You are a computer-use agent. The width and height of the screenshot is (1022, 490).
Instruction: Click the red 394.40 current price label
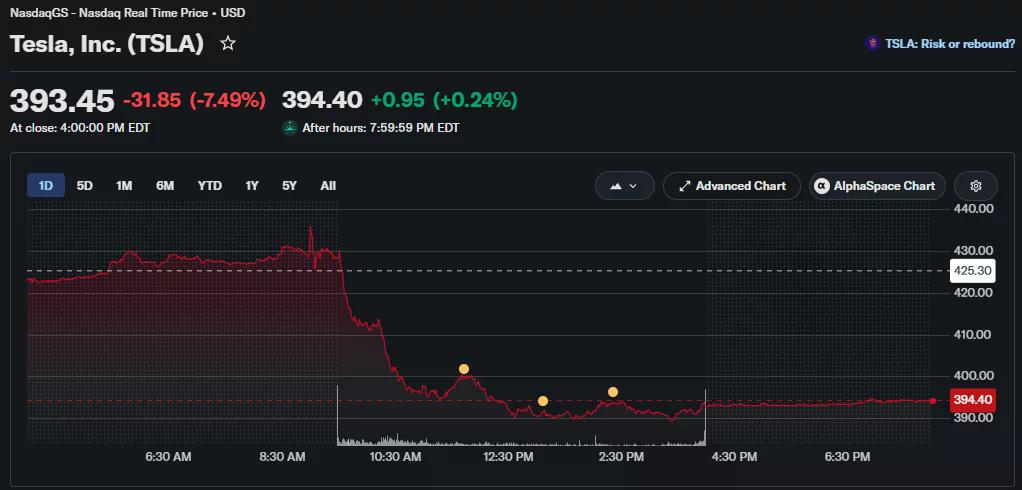[972, 400]
